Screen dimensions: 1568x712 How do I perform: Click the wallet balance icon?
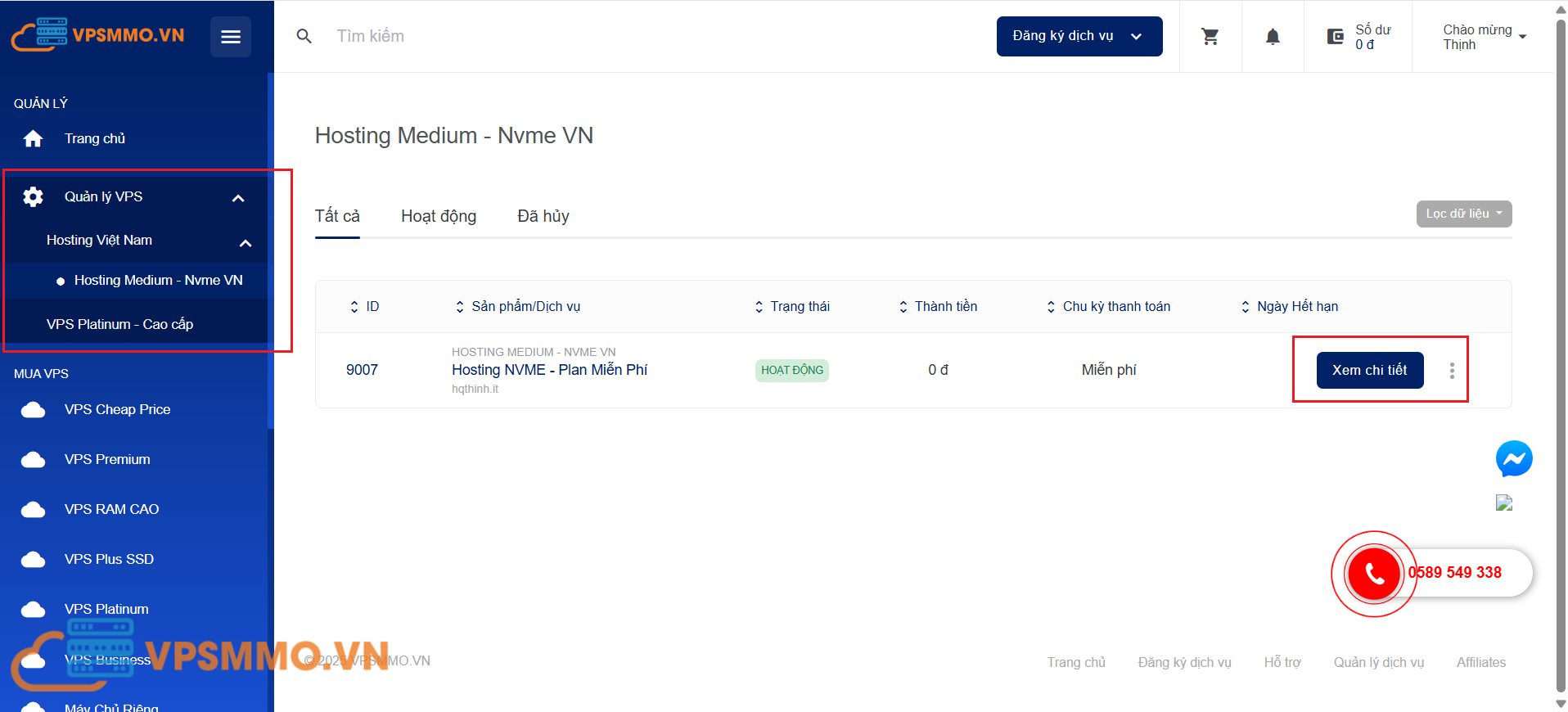tap(1335, 37)
